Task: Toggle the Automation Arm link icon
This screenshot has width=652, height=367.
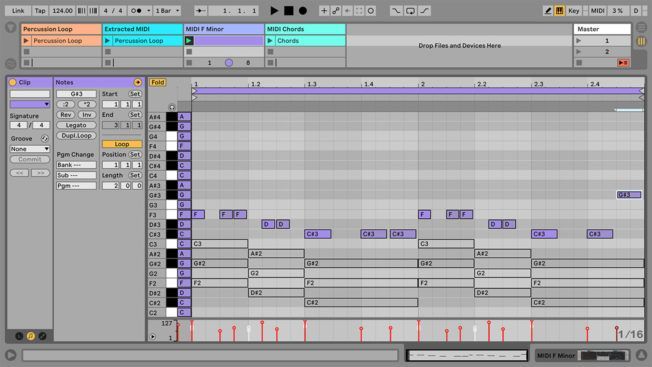Action: point(336,11)
